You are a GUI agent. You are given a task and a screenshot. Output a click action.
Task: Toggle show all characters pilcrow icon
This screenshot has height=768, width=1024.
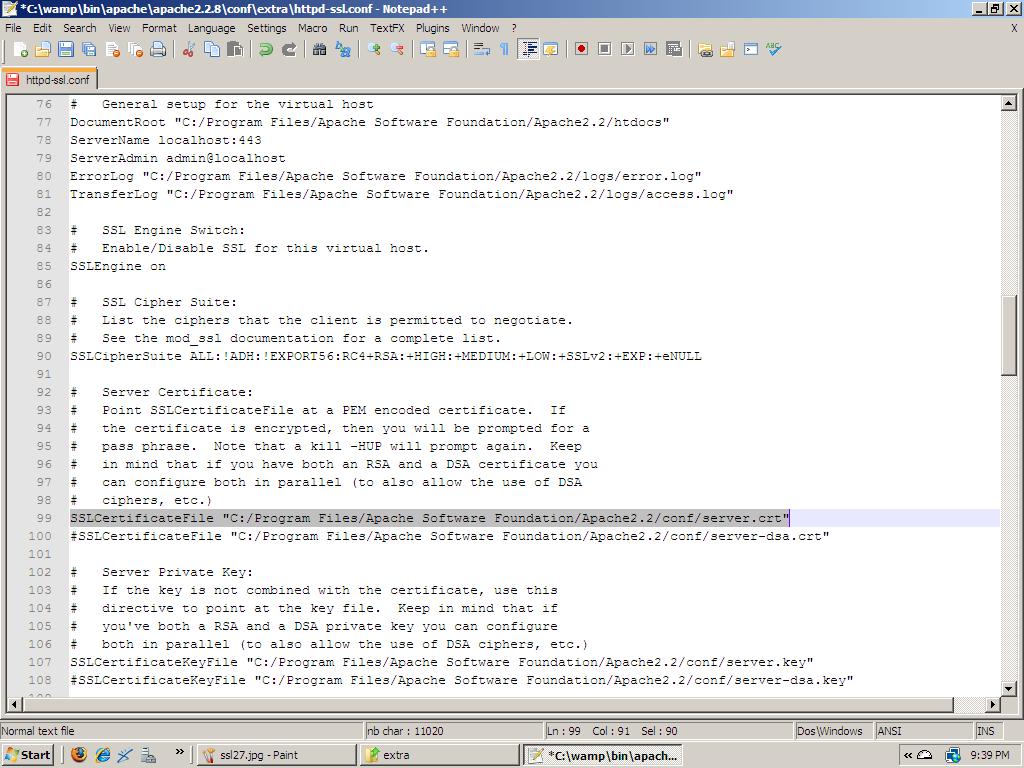point(504,49)
